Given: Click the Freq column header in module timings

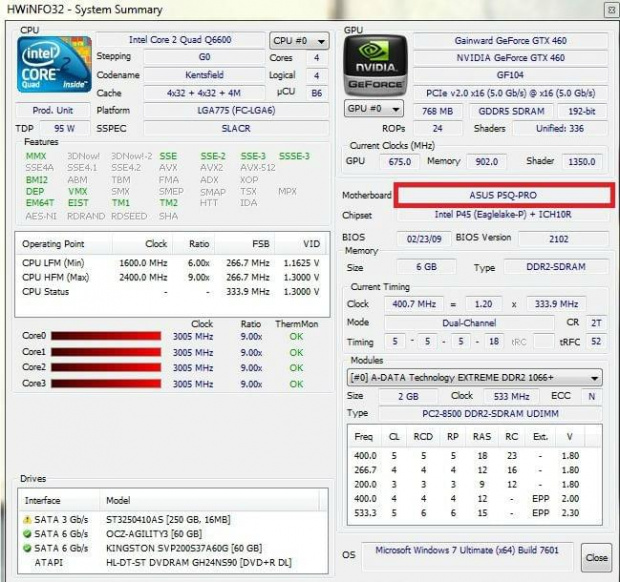Looking at the screenshot, I should click(364, 436).
